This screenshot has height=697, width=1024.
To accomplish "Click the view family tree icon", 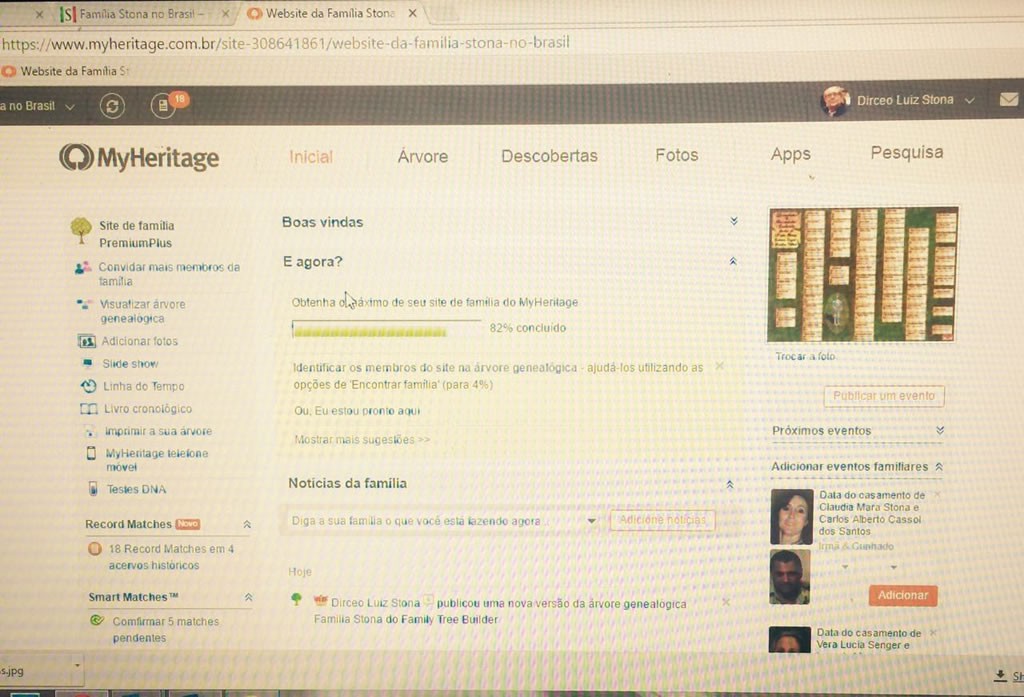I will pyautogui.click(x=84, y=304).
